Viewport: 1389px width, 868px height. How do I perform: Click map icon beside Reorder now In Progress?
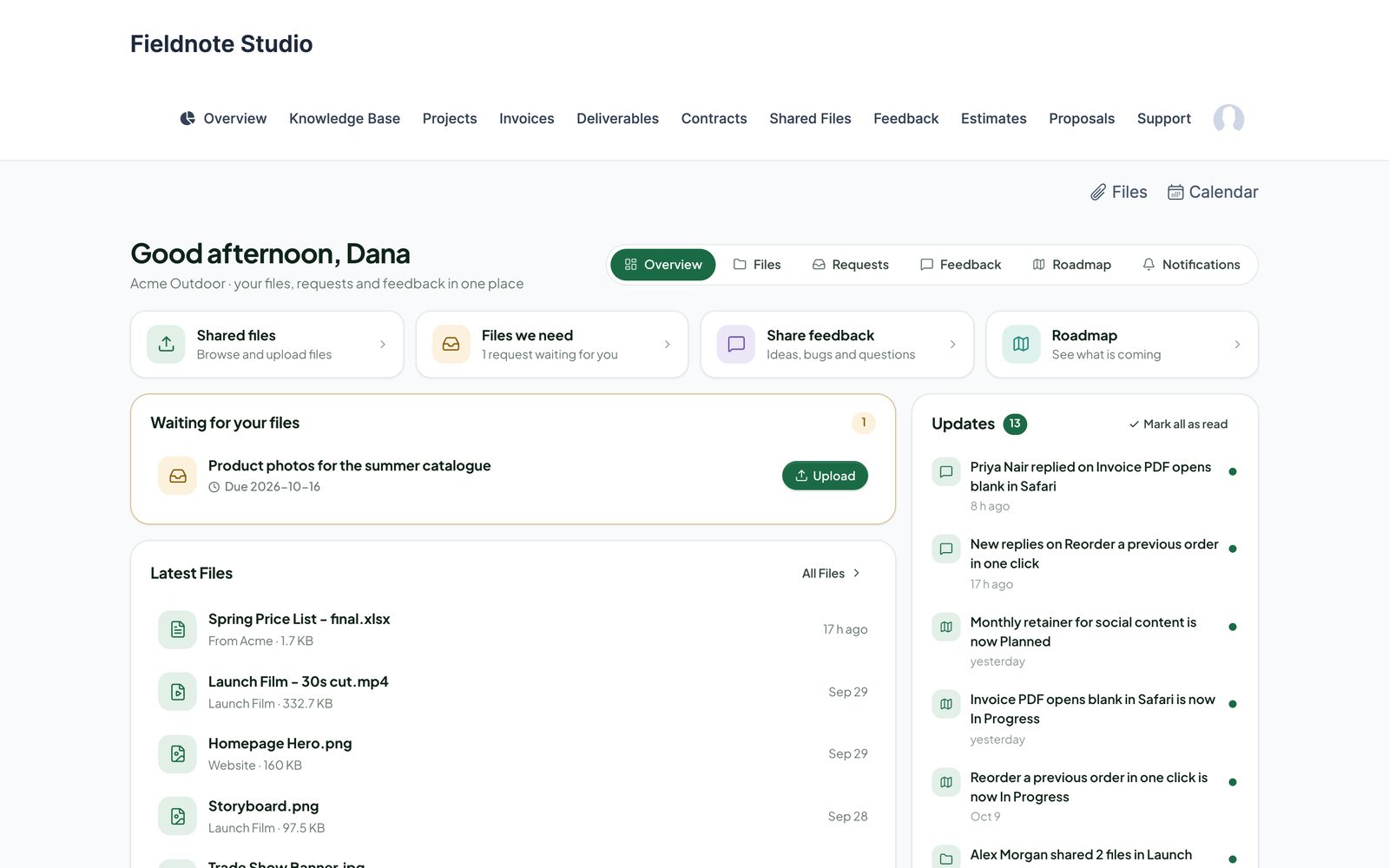click(946, 782)
